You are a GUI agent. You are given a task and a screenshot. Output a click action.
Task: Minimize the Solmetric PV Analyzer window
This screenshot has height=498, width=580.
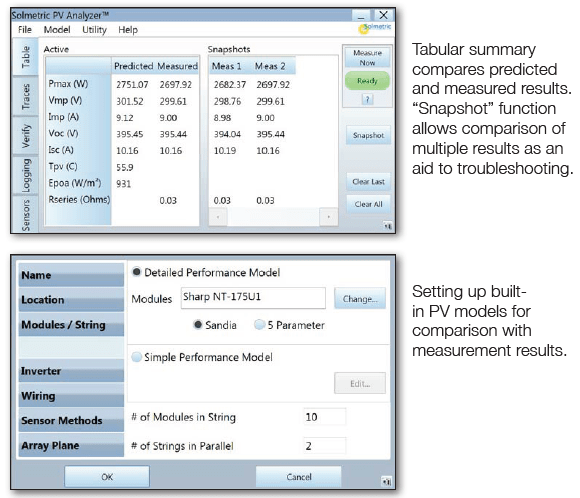click(x=361, y=15)
